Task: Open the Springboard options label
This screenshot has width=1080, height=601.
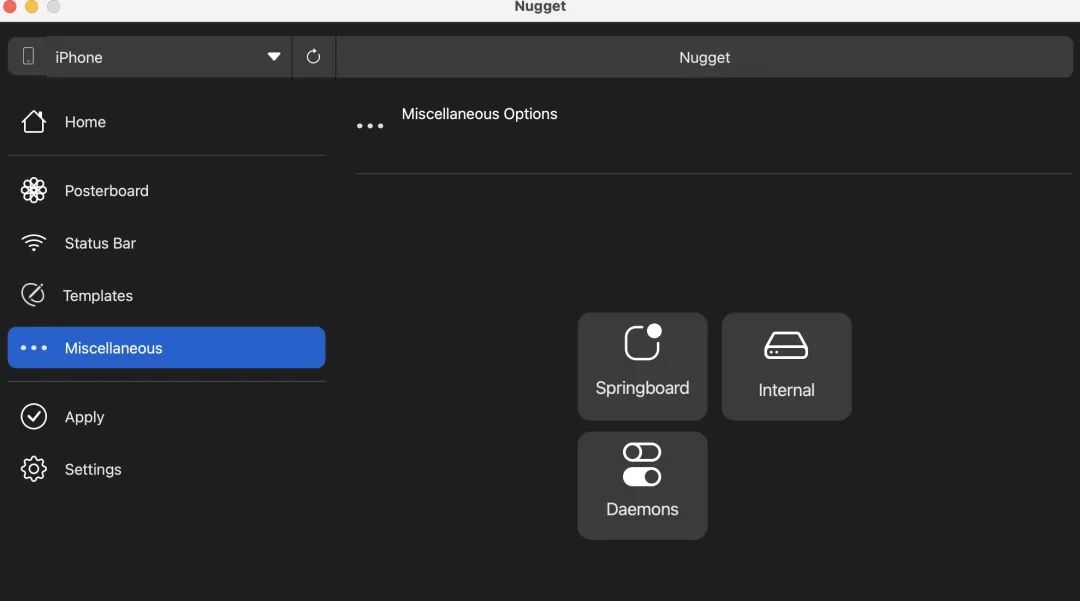Action: [x=643, y=388]
